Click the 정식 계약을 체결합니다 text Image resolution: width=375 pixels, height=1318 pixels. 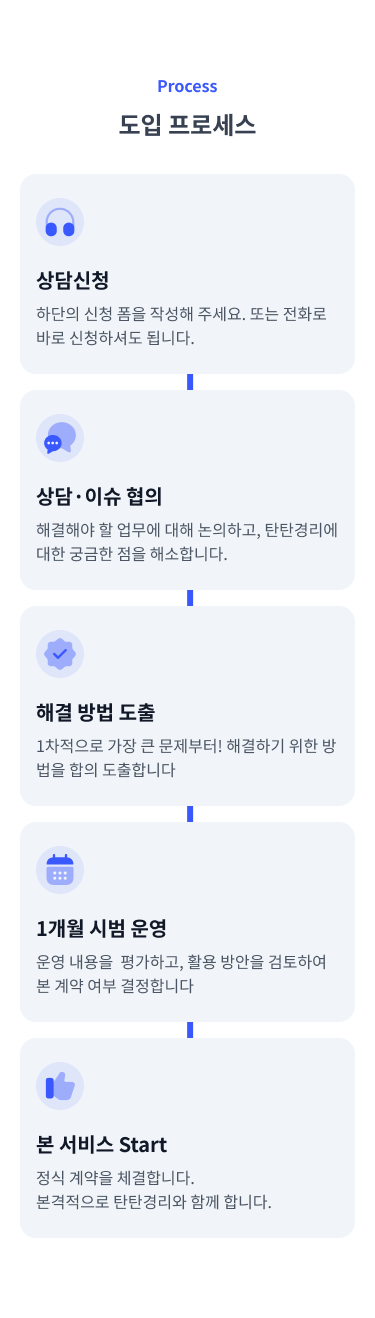pos(115,1178)
